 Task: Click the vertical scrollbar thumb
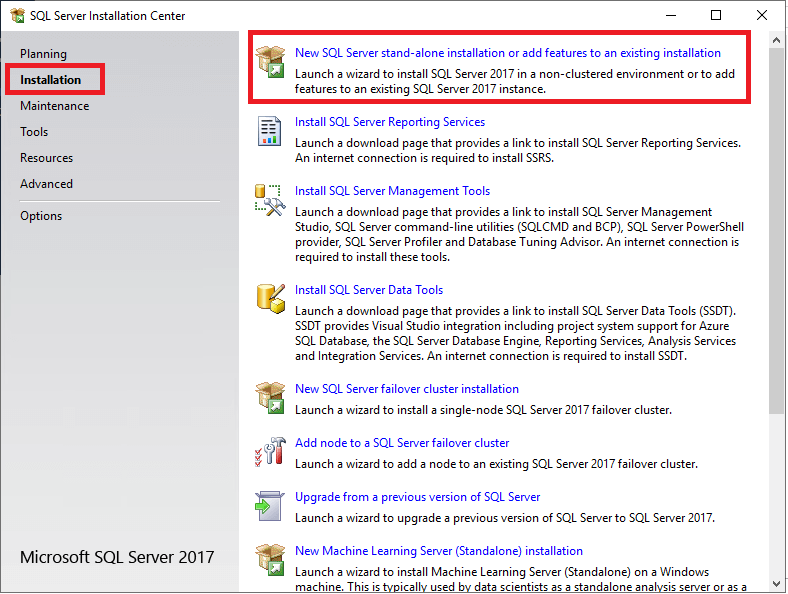(776, 231)
